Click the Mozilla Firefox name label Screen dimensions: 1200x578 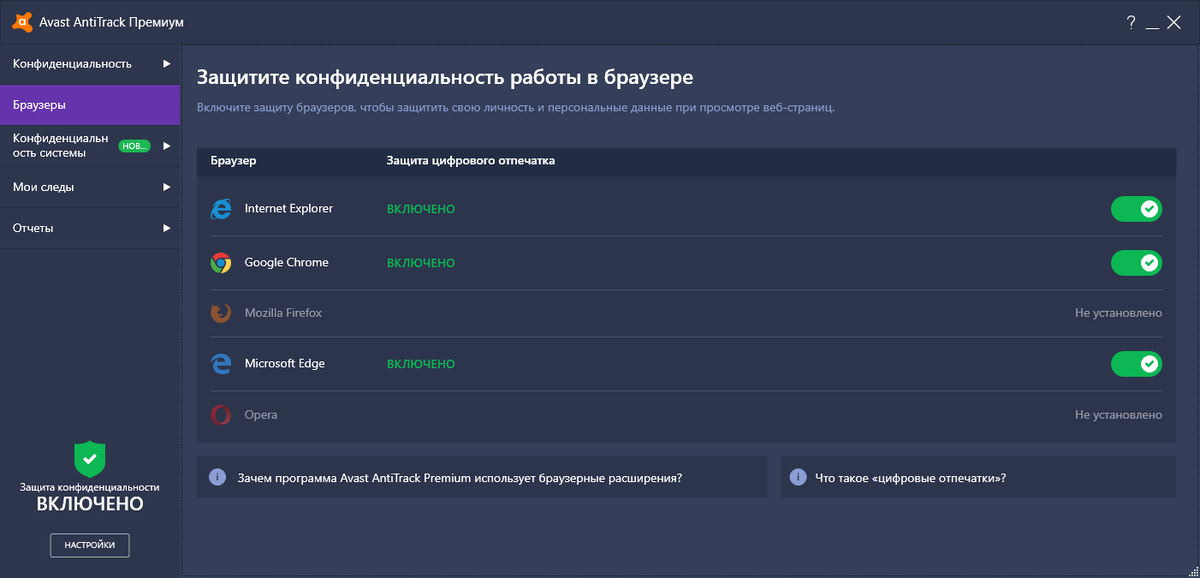[283, 313]
